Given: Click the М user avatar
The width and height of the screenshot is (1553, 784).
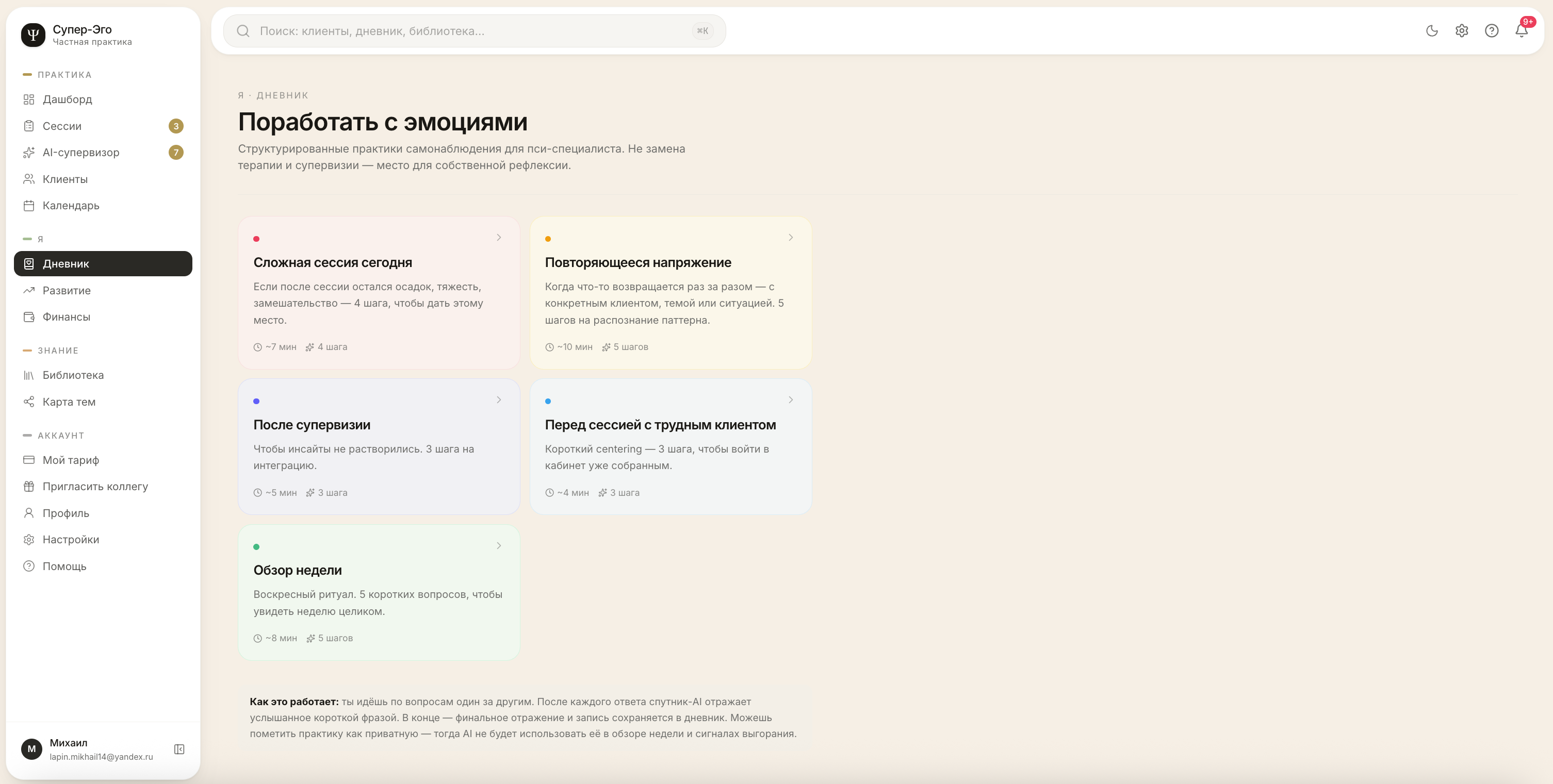Looking at the screenshot, I should pyautogui.click(x=32, y=749).
